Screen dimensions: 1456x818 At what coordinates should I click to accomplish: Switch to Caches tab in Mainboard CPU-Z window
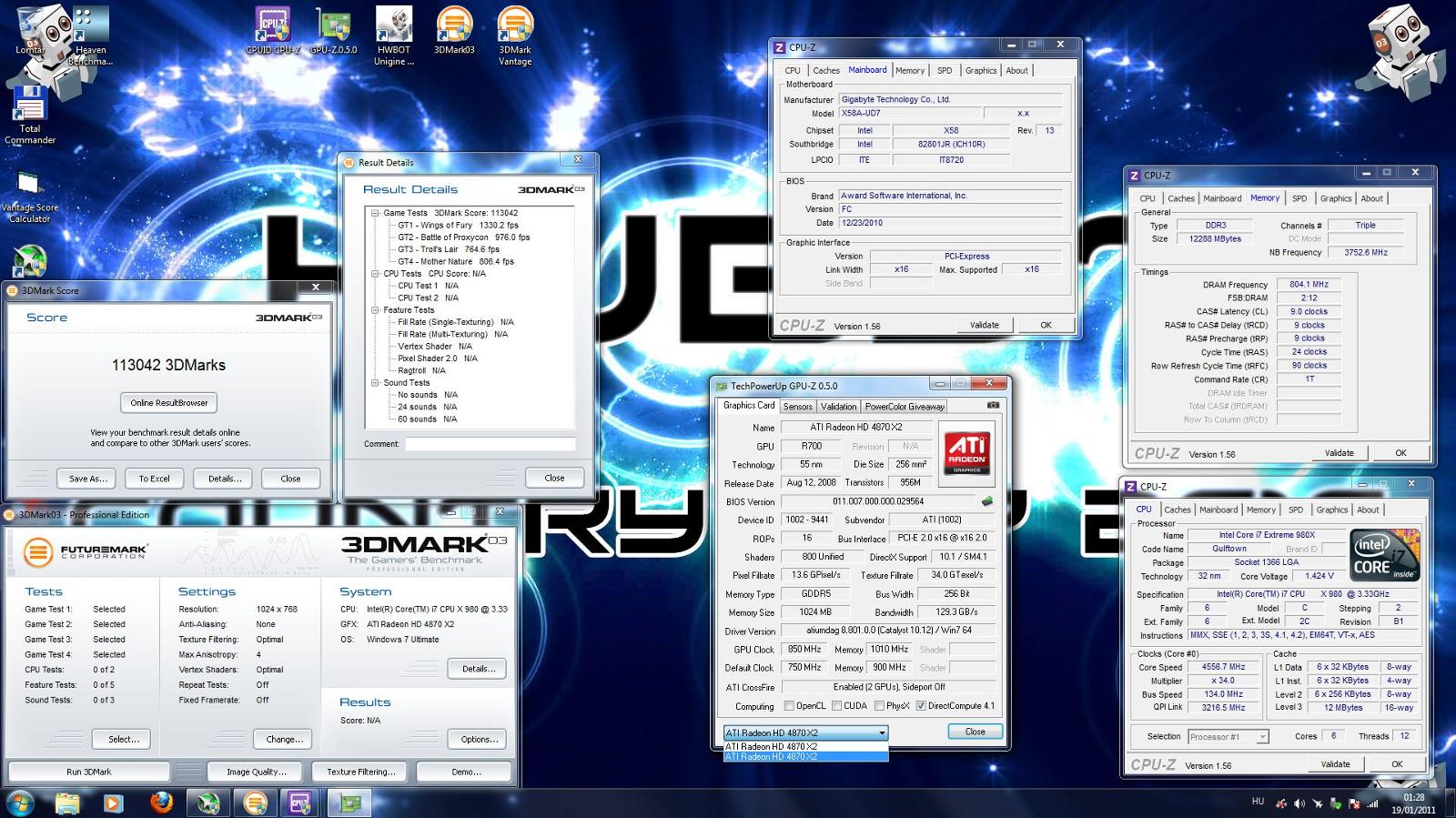coord(826,70)
